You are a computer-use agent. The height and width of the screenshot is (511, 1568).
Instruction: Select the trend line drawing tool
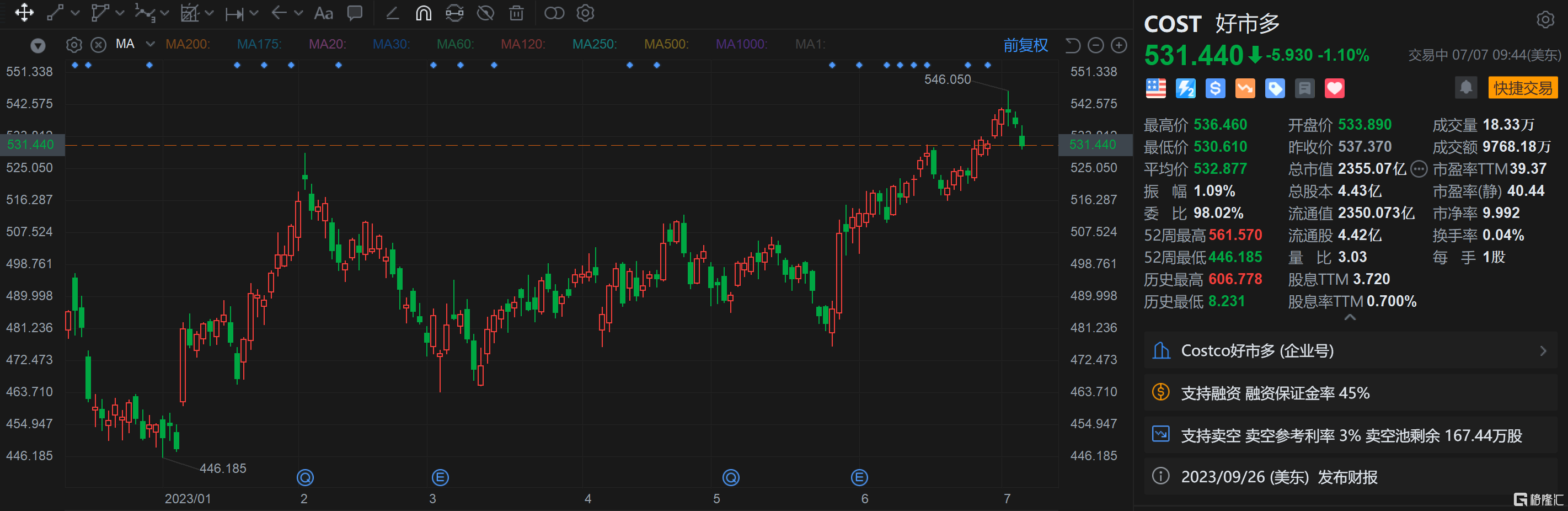(55, 13)
